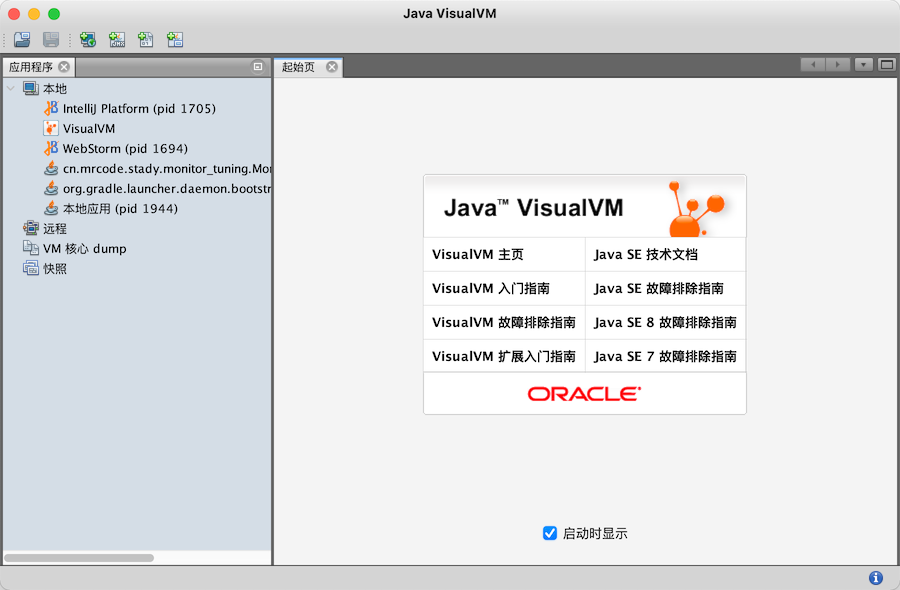Click the info icon in the status bar
The width and height of the screenshot is (900, 590).
pyautogui.click(x=875, y=578)
